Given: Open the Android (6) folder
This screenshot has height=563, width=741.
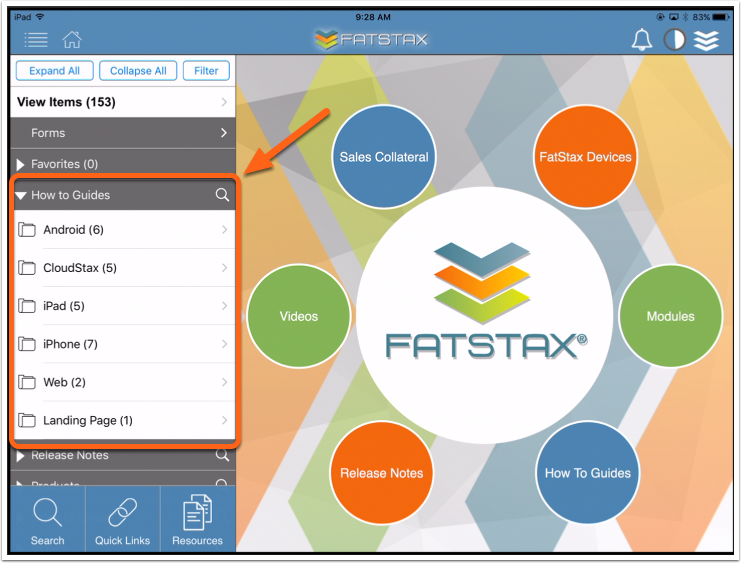Looking at the screenshot, I should pos(125,230).
